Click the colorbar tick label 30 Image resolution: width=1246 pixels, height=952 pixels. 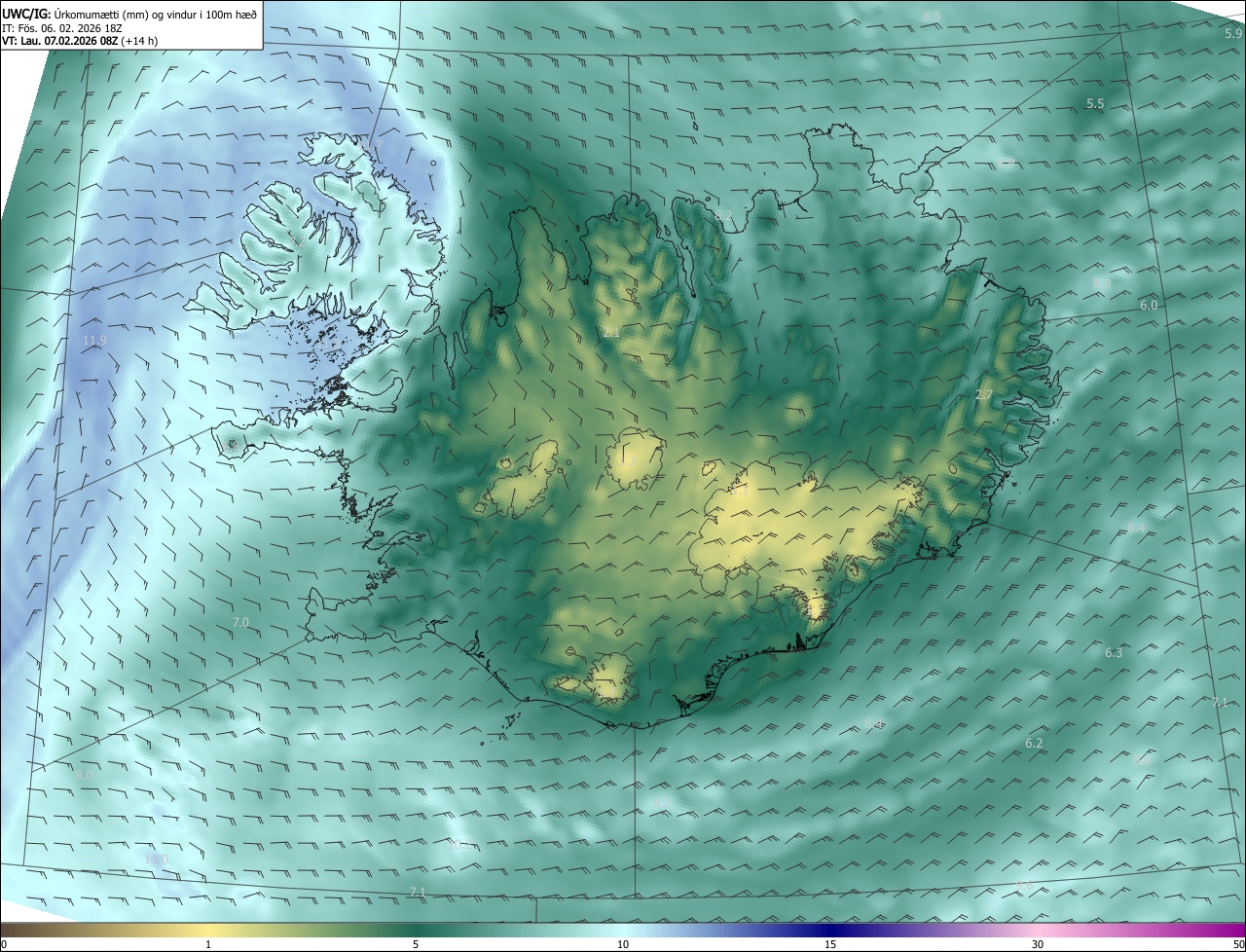point(1038,945)
